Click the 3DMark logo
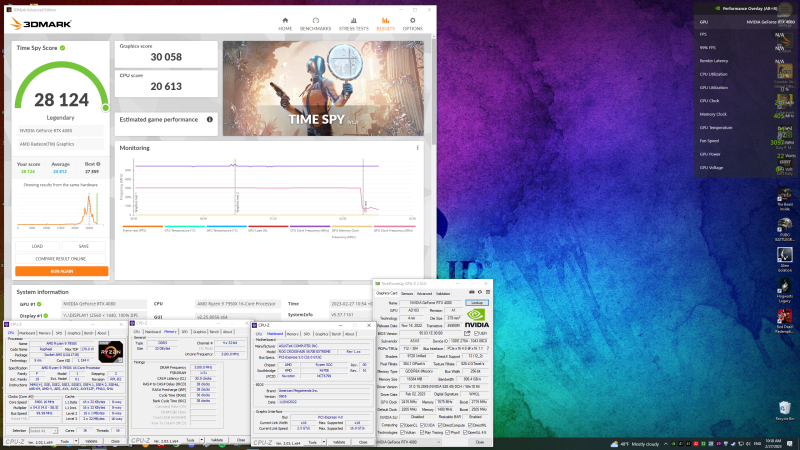This screenshot has height=450, width=800. click(x=41, y=23)
